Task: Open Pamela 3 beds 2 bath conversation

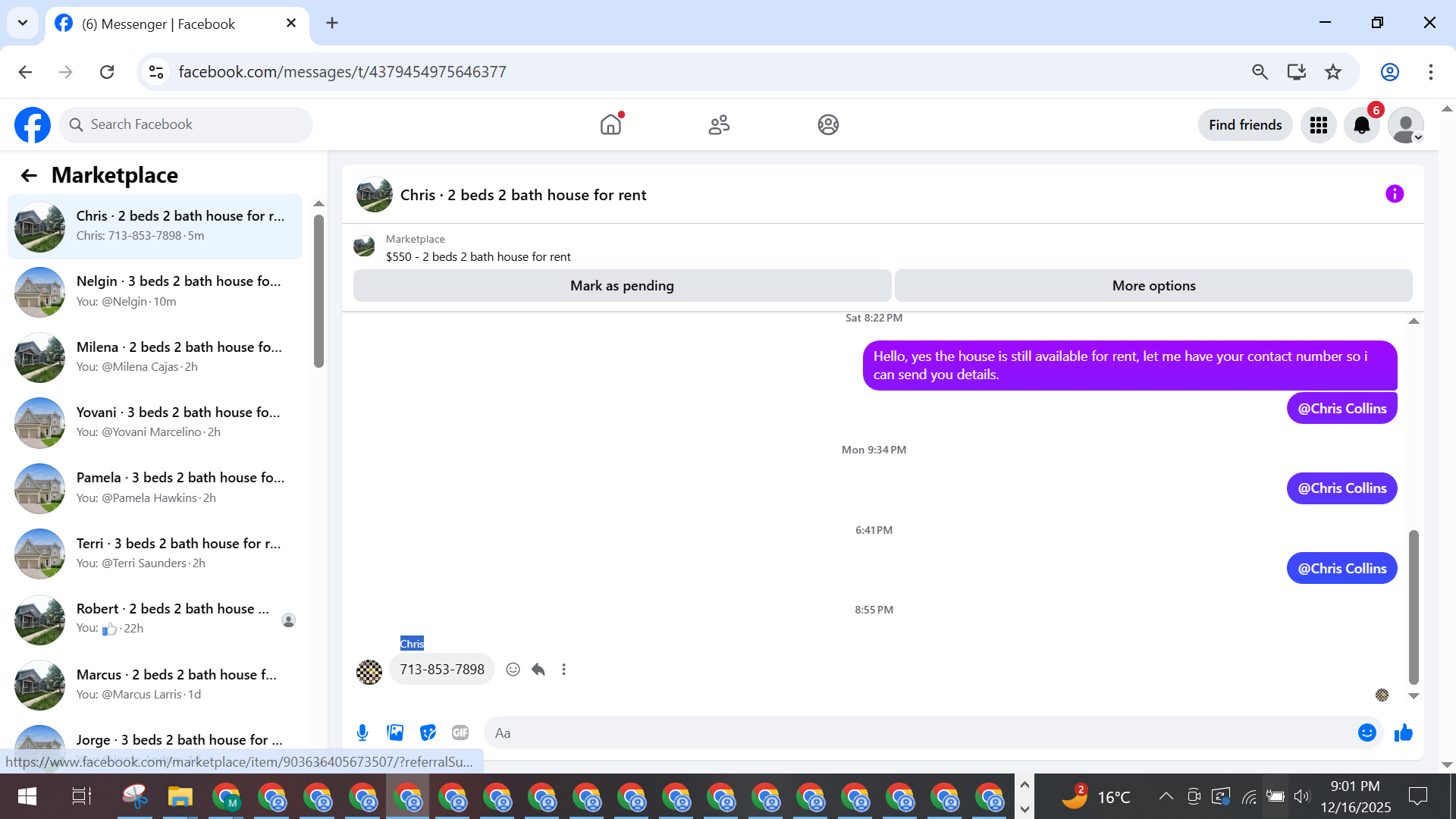Action: tap(155, 488)
